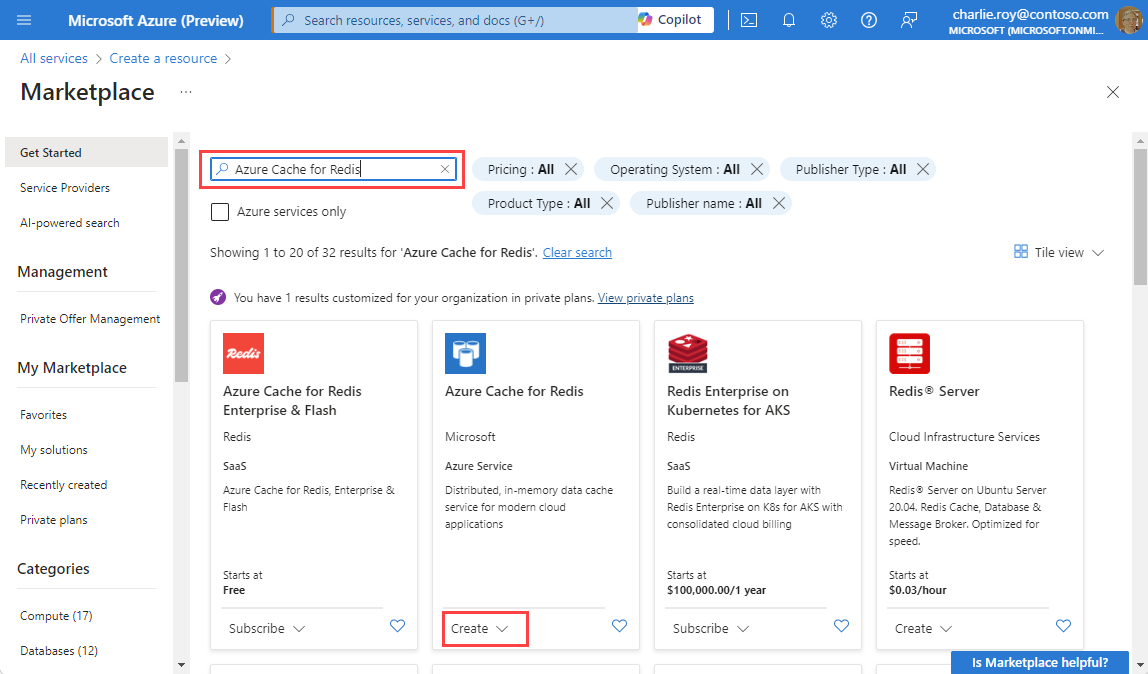Open the Copilot assistant in the top bar
The image size is (1148, 674).
(673, 19)
